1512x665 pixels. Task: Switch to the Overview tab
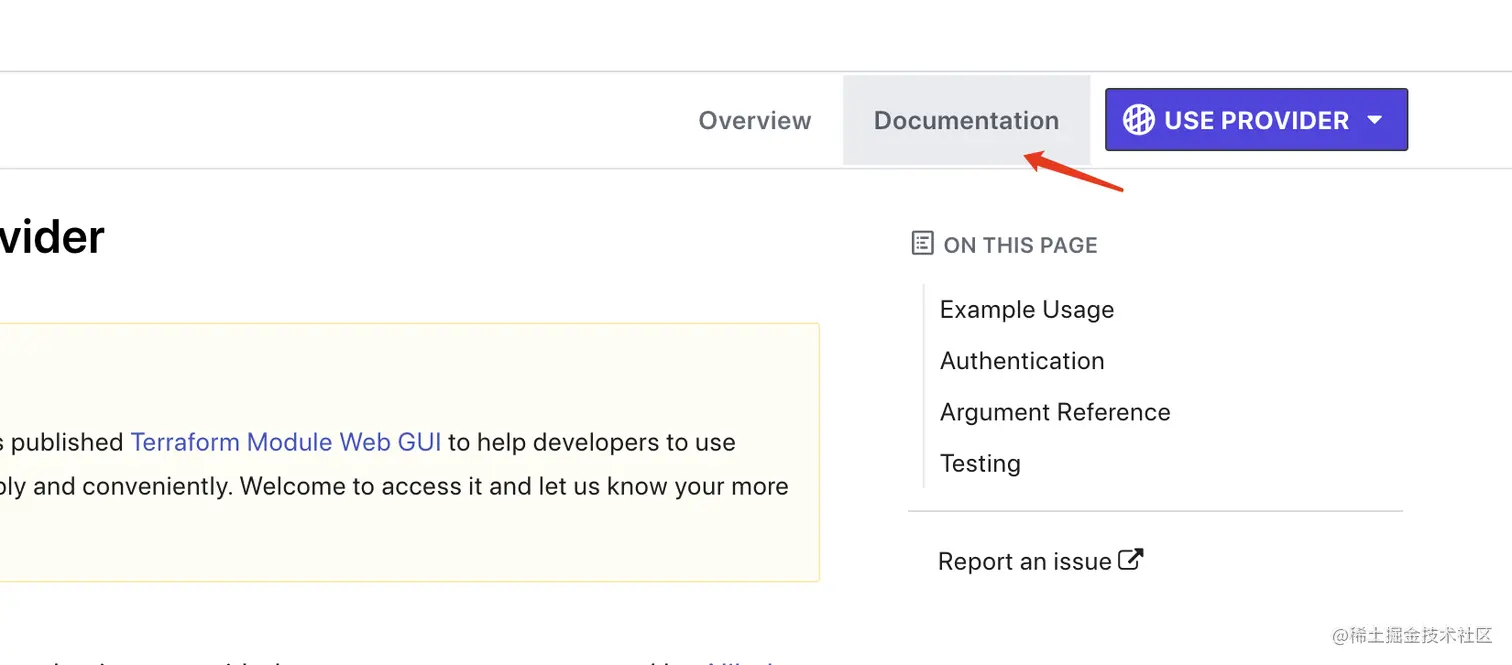(754, 120)
